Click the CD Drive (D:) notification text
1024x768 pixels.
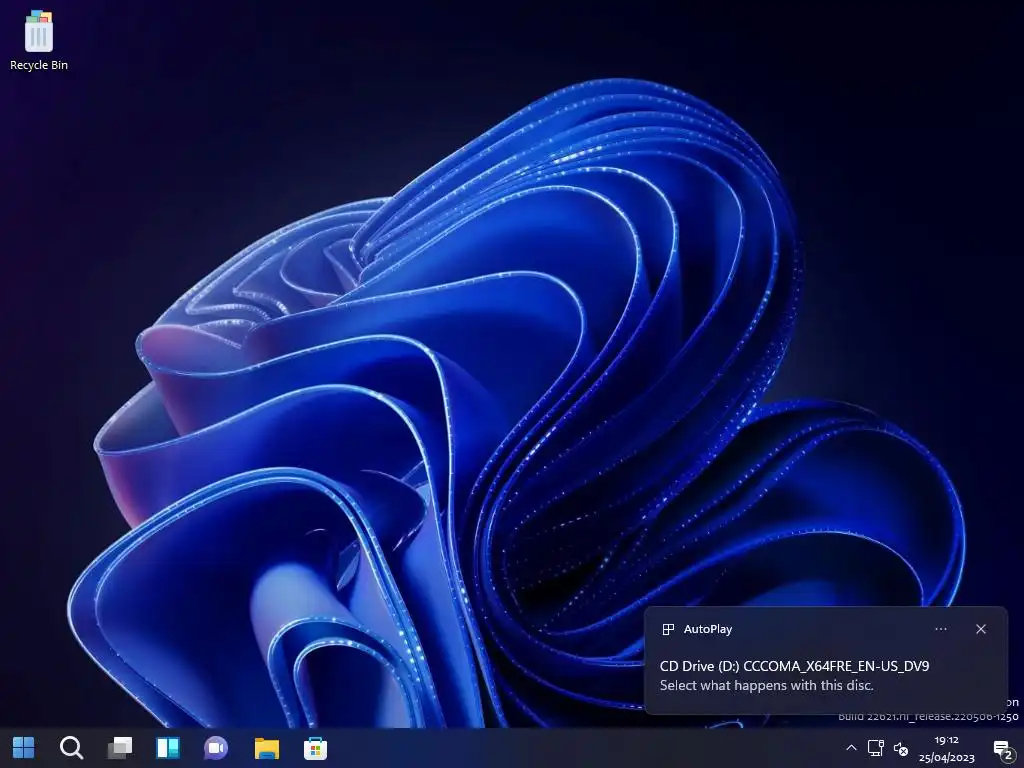pos(794,665)
